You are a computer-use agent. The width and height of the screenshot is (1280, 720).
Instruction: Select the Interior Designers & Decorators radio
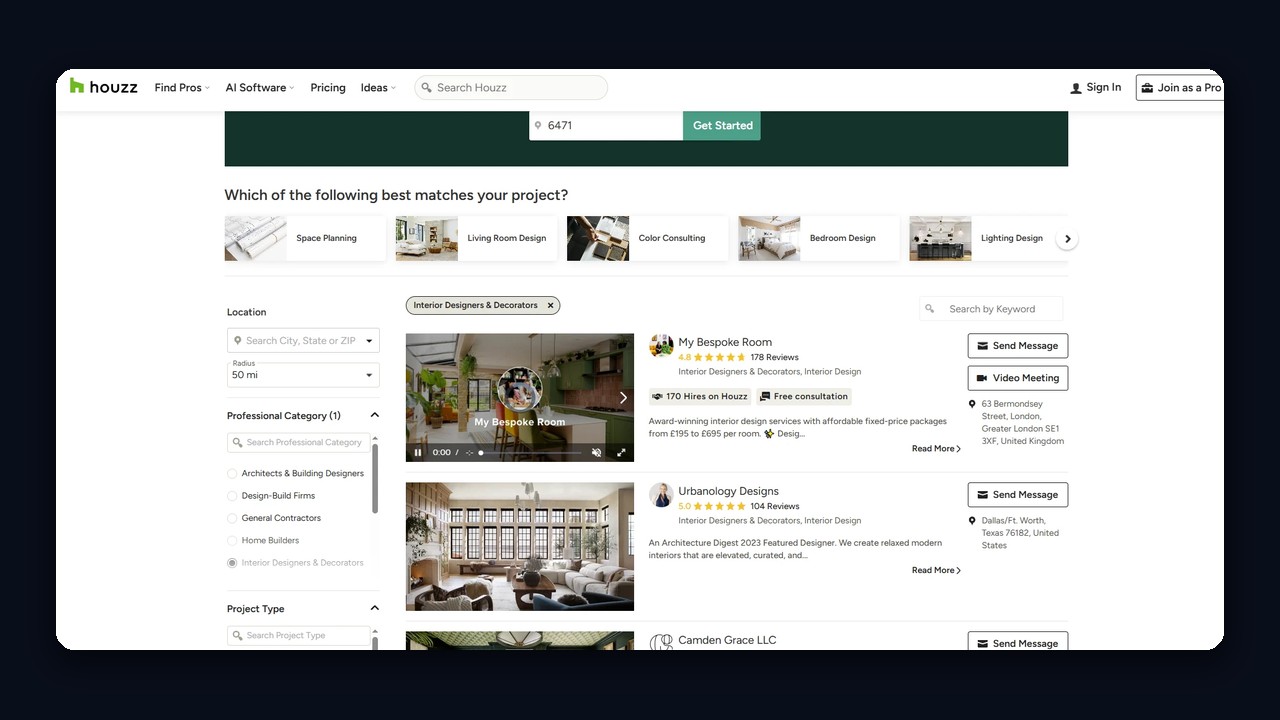(x=232, y=563)
